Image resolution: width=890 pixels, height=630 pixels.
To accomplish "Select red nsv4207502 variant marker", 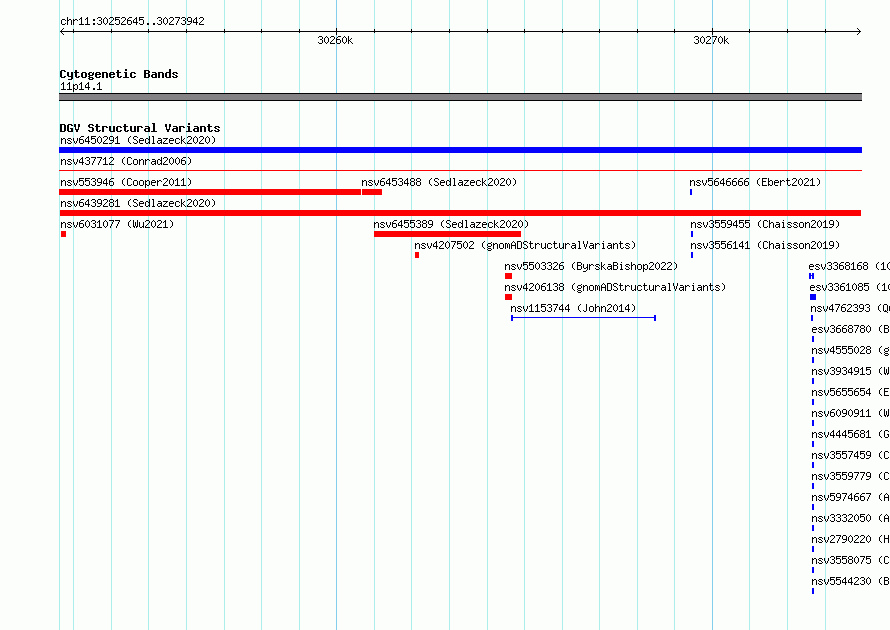I will click(x=417, y=255).
